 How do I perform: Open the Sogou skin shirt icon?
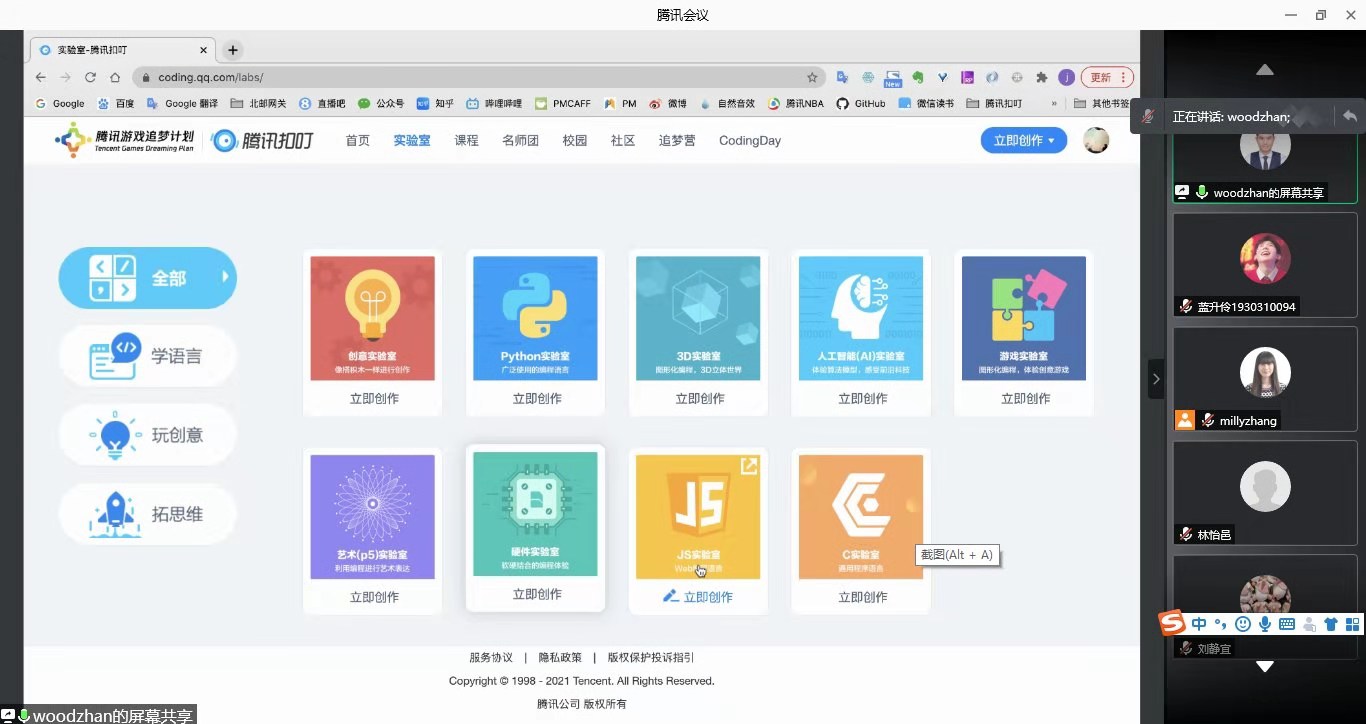tap(1331, 624)
